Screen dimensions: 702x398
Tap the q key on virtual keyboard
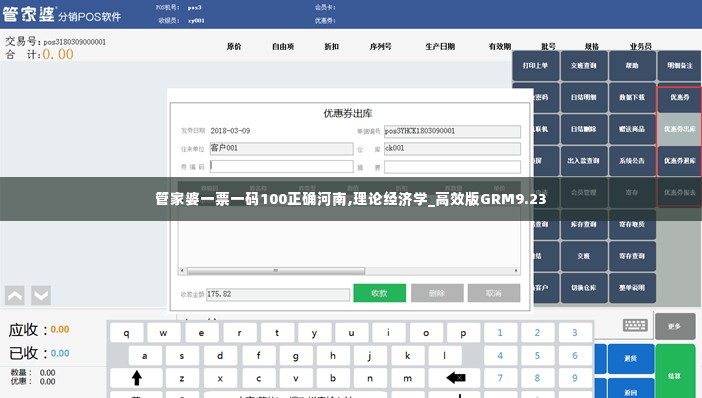(127, 333)
